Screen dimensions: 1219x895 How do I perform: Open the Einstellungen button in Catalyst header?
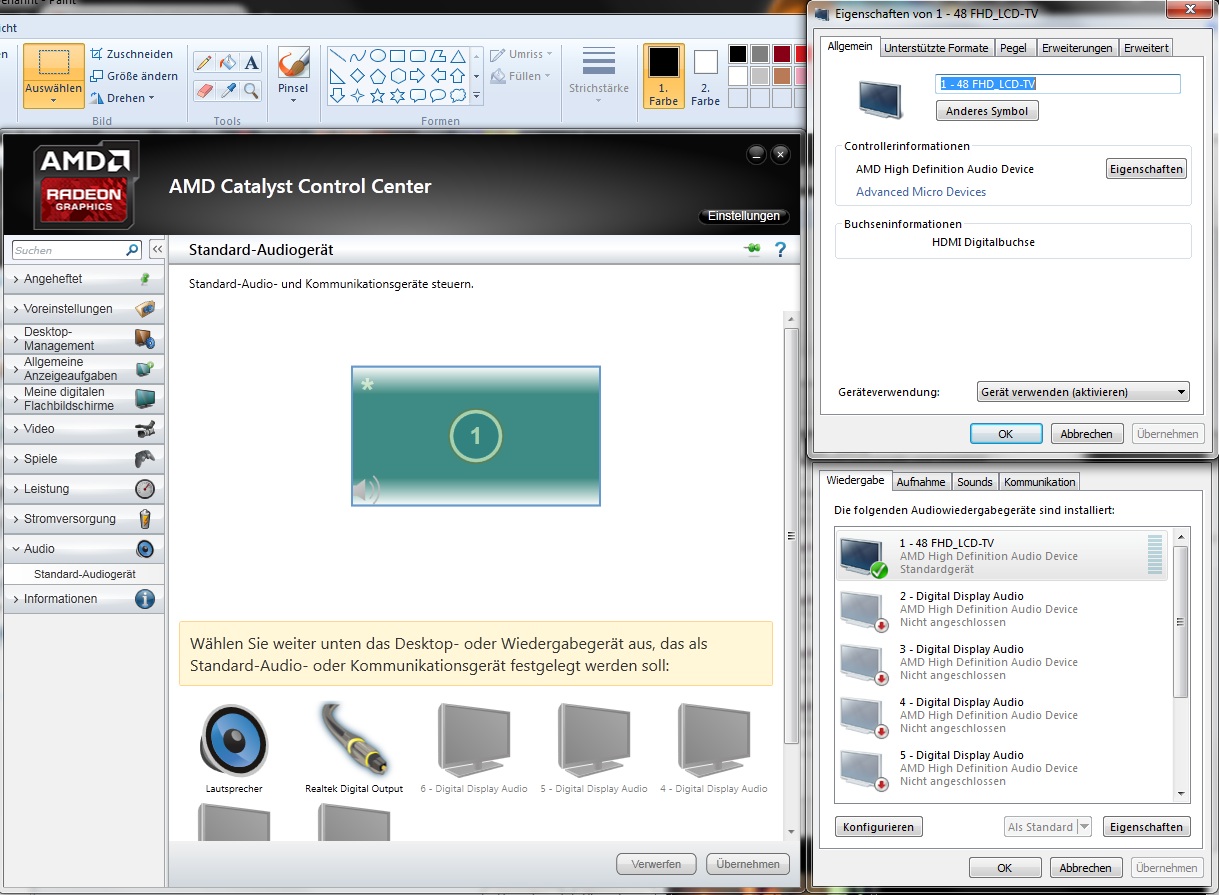[x=743, y=216]
